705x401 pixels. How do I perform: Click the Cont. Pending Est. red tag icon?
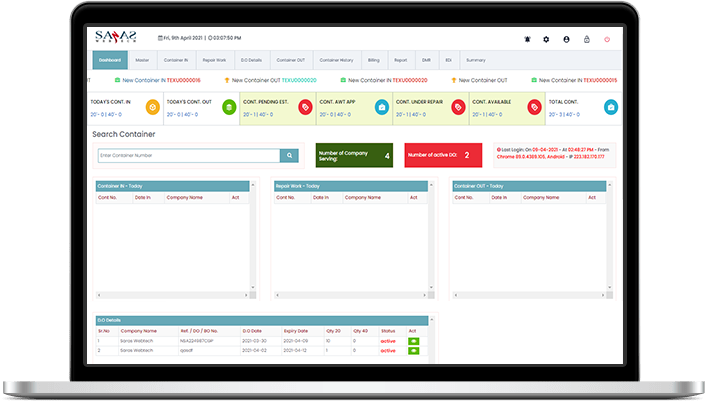point(305,107)
